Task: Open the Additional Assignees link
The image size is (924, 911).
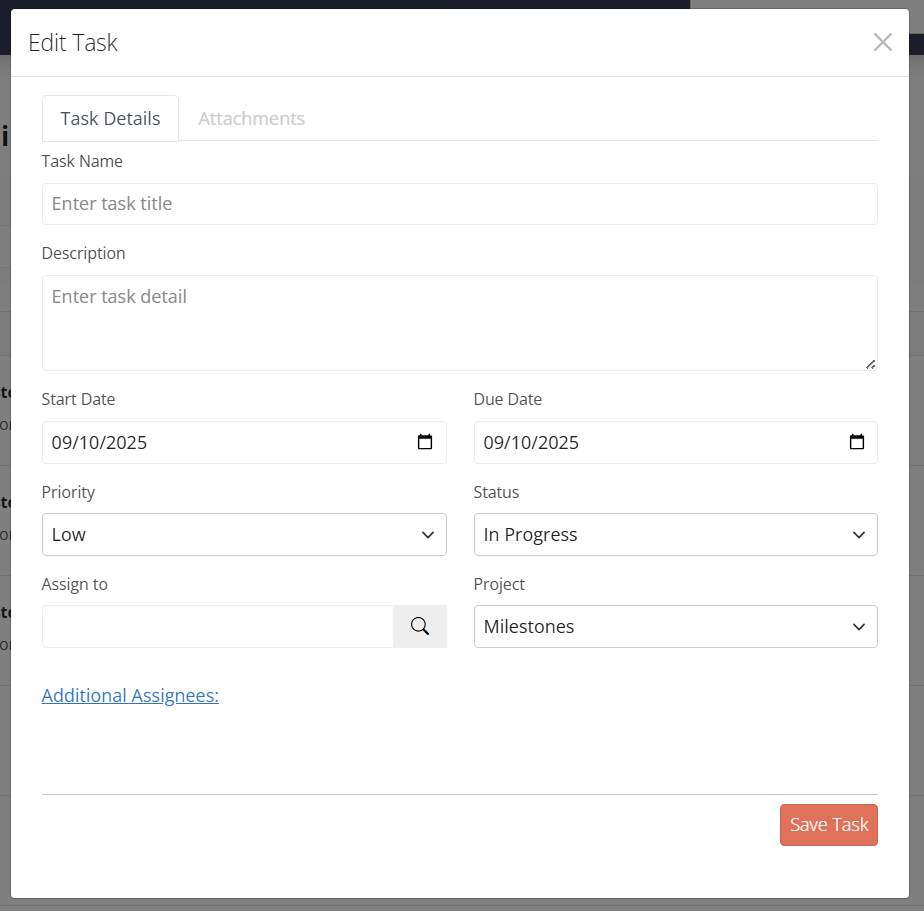Action: (x=130, y=696)
